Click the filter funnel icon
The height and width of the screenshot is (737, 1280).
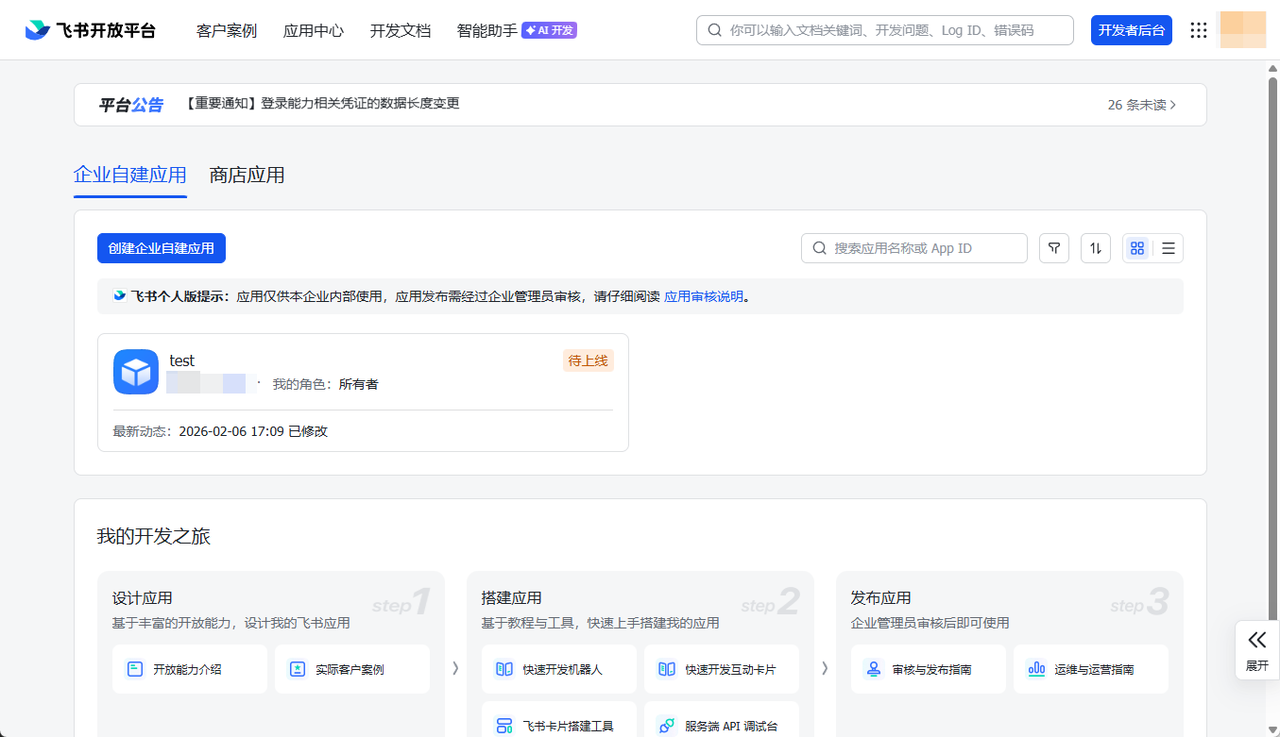tap(1054, 248)
